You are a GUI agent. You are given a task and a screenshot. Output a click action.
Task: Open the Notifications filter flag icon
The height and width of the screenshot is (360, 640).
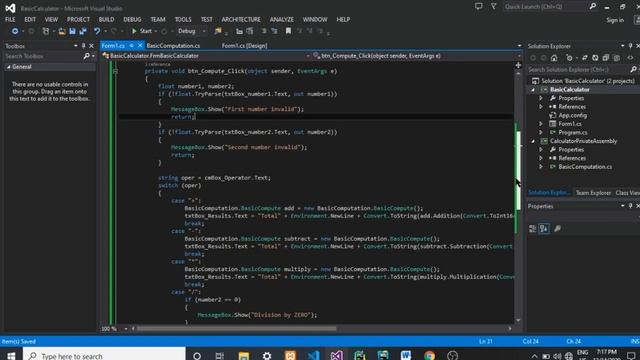click(x=493, y=7)
